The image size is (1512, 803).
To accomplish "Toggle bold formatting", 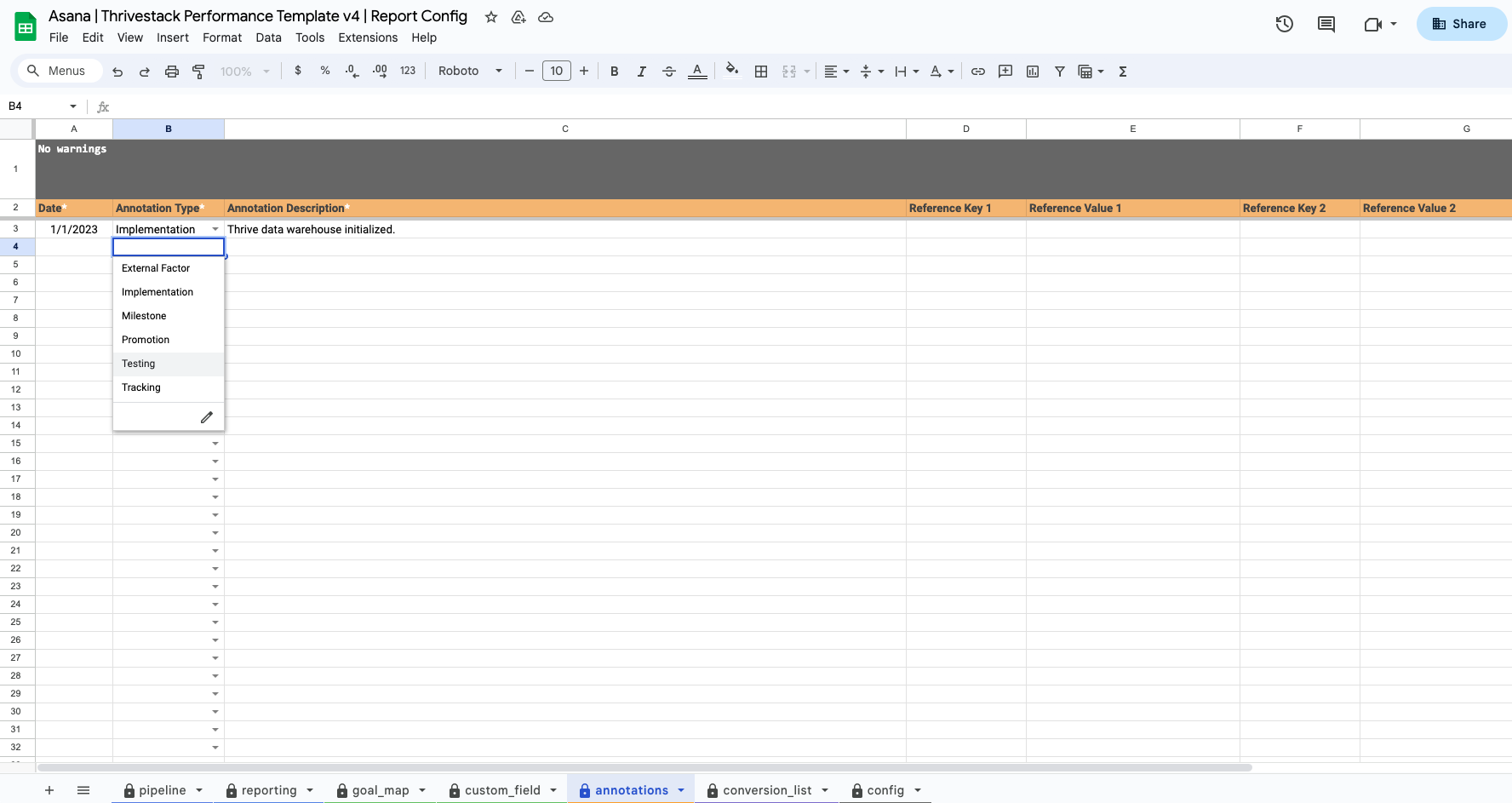I will 614,72.
